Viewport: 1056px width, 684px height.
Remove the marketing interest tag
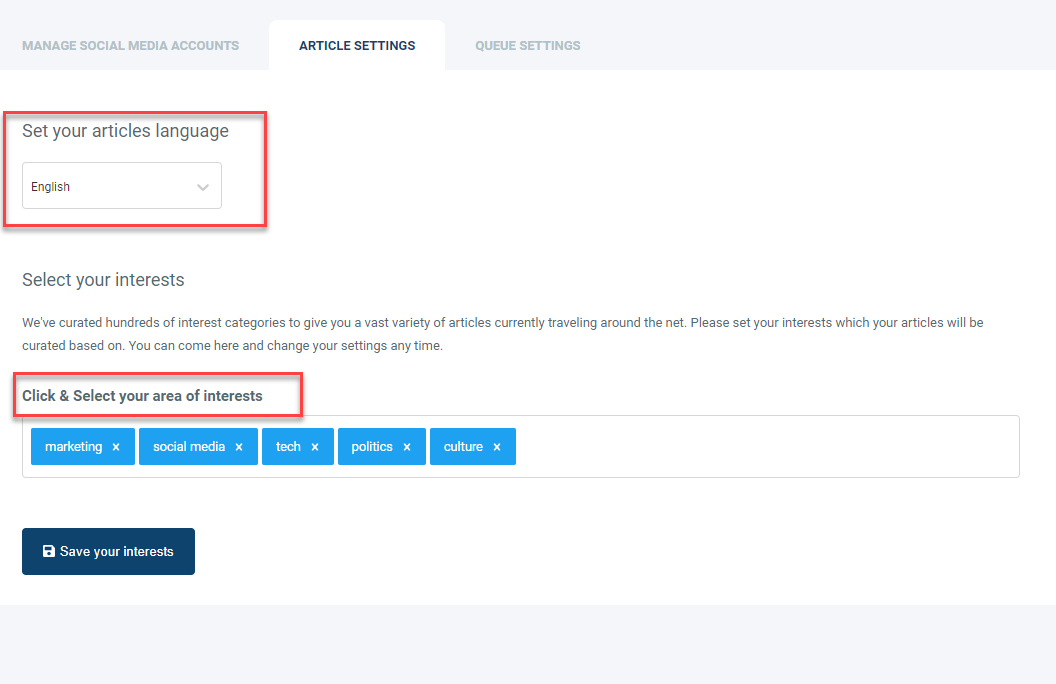[117, 446]
